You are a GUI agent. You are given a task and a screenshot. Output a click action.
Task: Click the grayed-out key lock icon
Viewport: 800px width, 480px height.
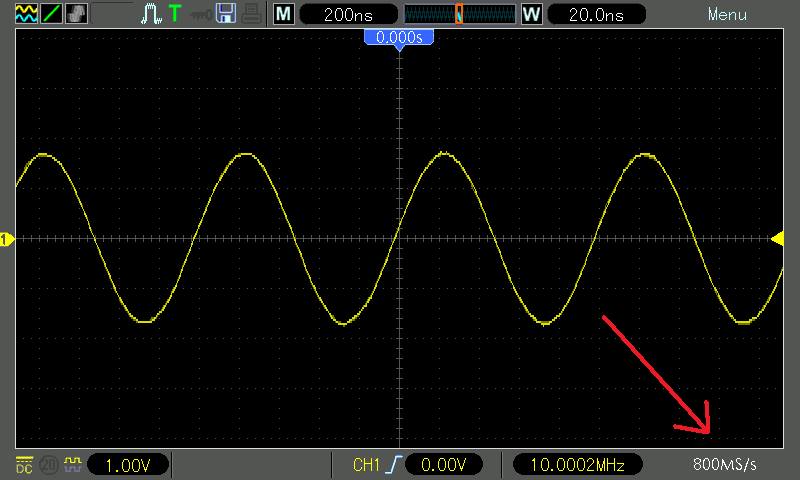click(201, 15)
